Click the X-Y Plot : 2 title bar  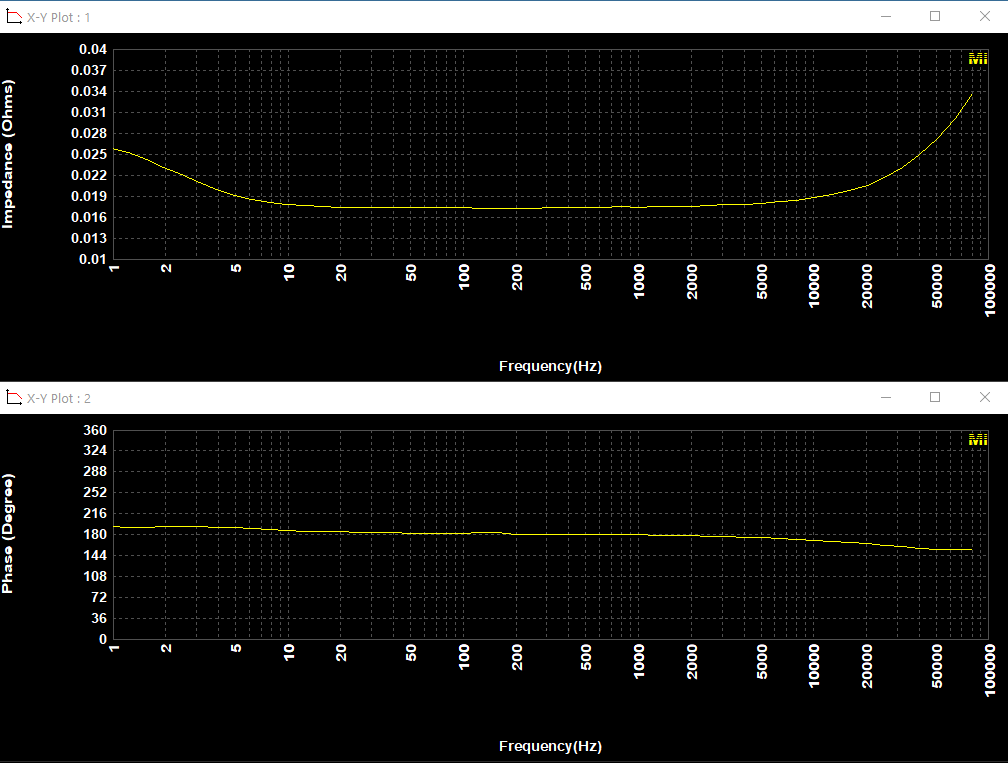pos(400,398)
